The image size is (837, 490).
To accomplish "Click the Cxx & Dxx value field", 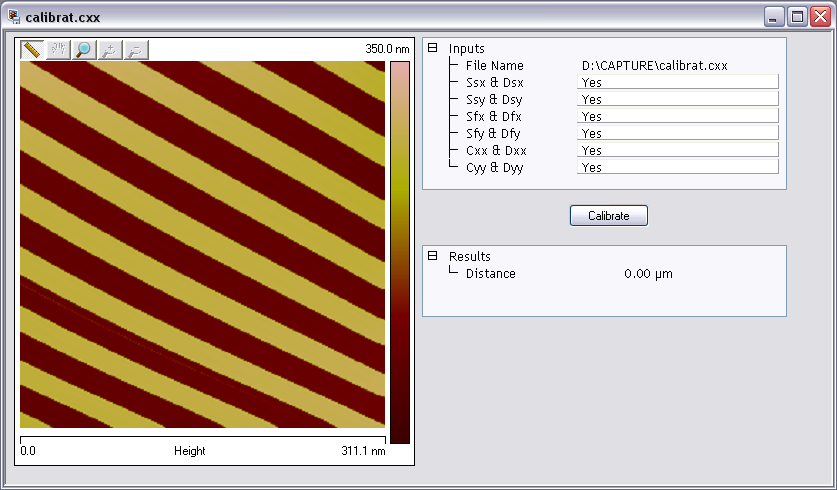I will (x=677, y=151).
